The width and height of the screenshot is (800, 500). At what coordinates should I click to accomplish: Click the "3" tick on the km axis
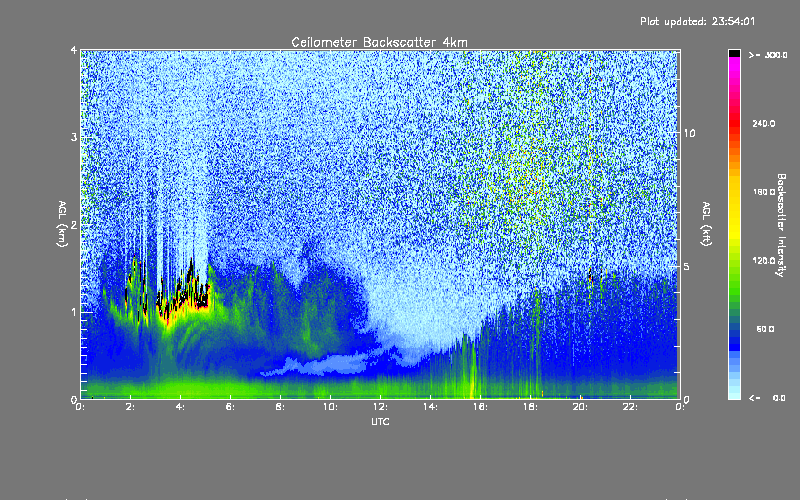[74, 137]
